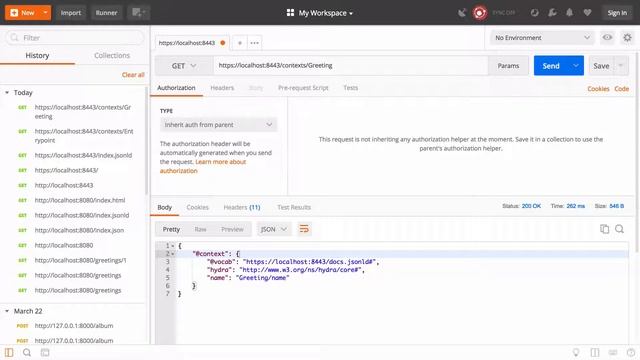Copy response to clipboard icon
The image size is (640, 360).
pos(604,229)
